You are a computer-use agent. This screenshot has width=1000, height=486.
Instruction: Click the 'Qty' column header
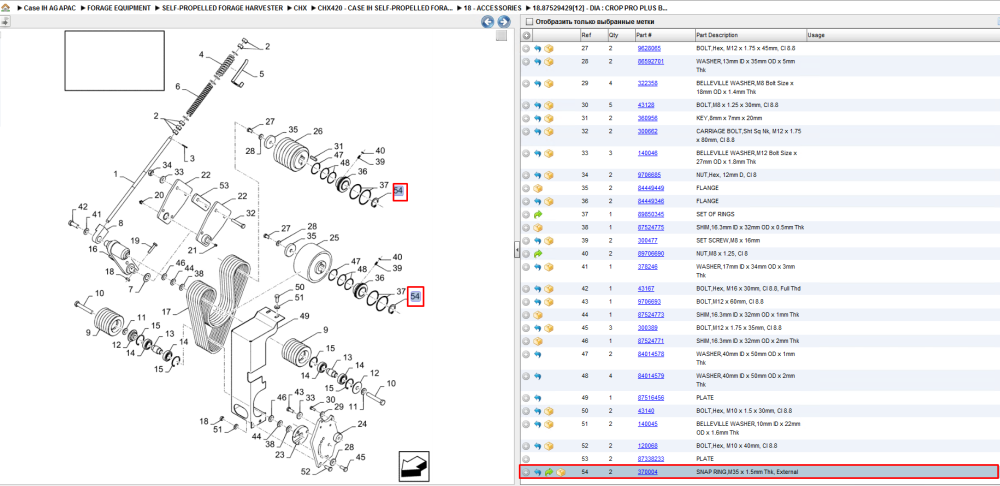[x=621, y=36]
